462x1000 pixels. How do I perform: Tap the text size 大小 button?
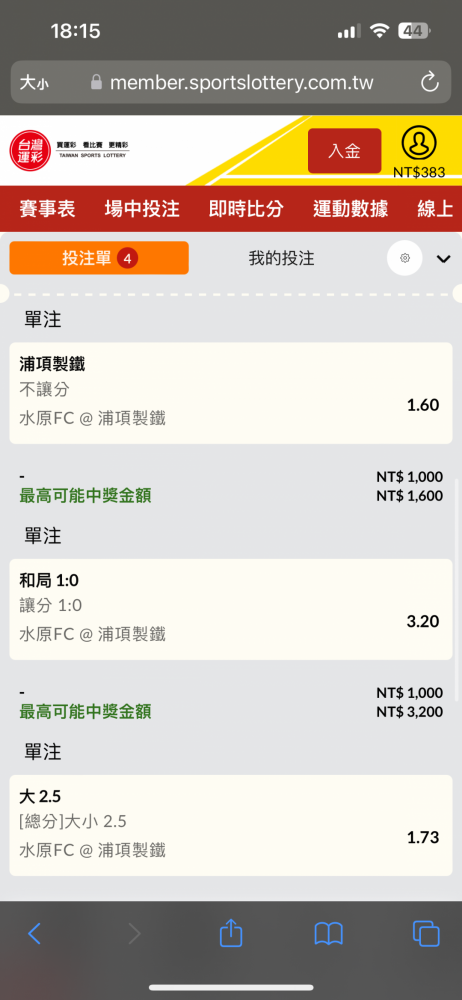34,83
